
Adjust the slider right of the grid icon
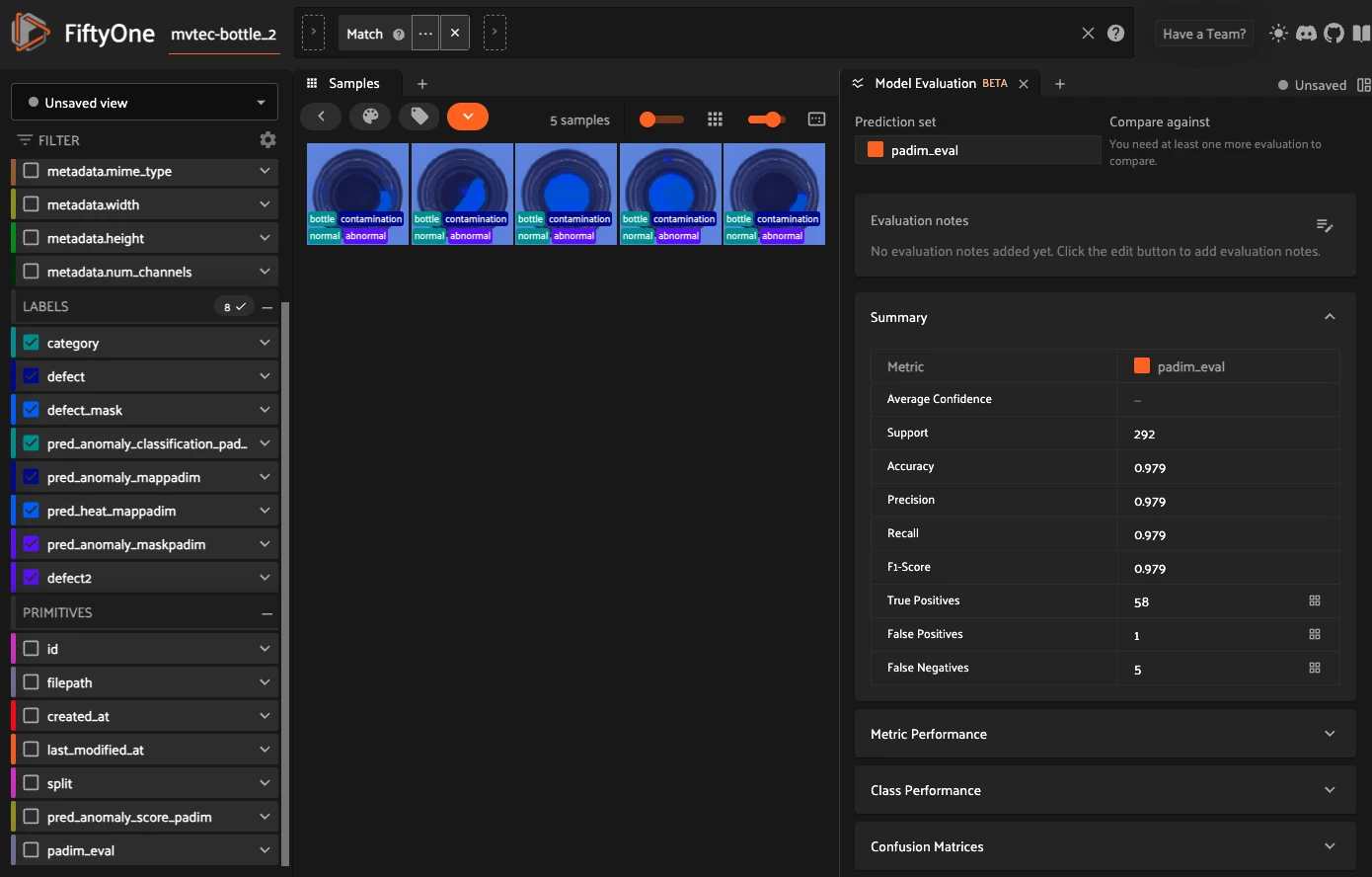(766, 120)
